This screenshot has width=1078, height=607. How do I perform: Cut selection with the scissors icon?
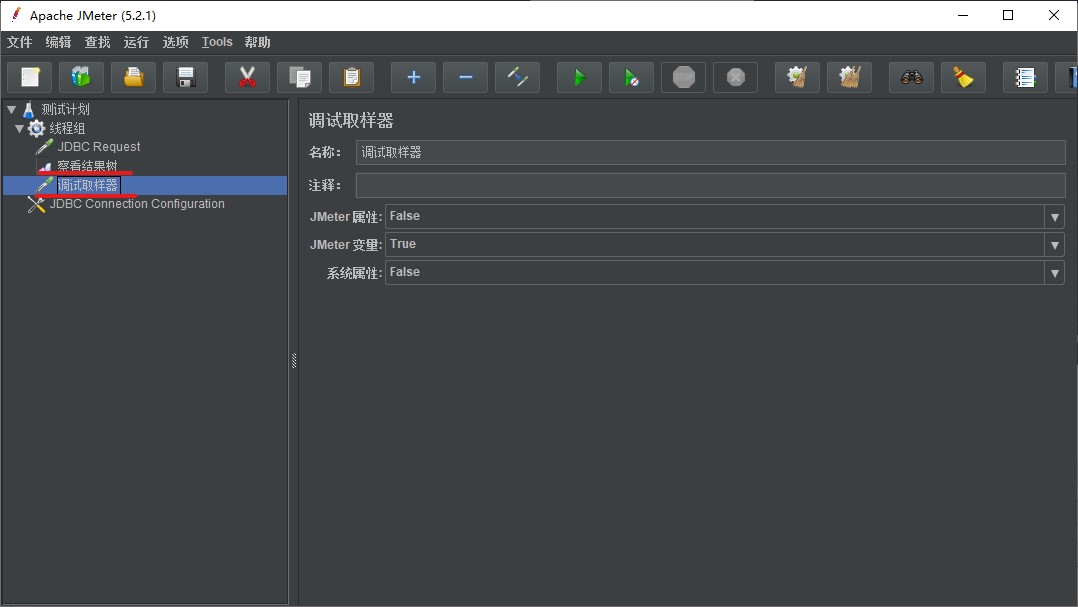(248, 77)
